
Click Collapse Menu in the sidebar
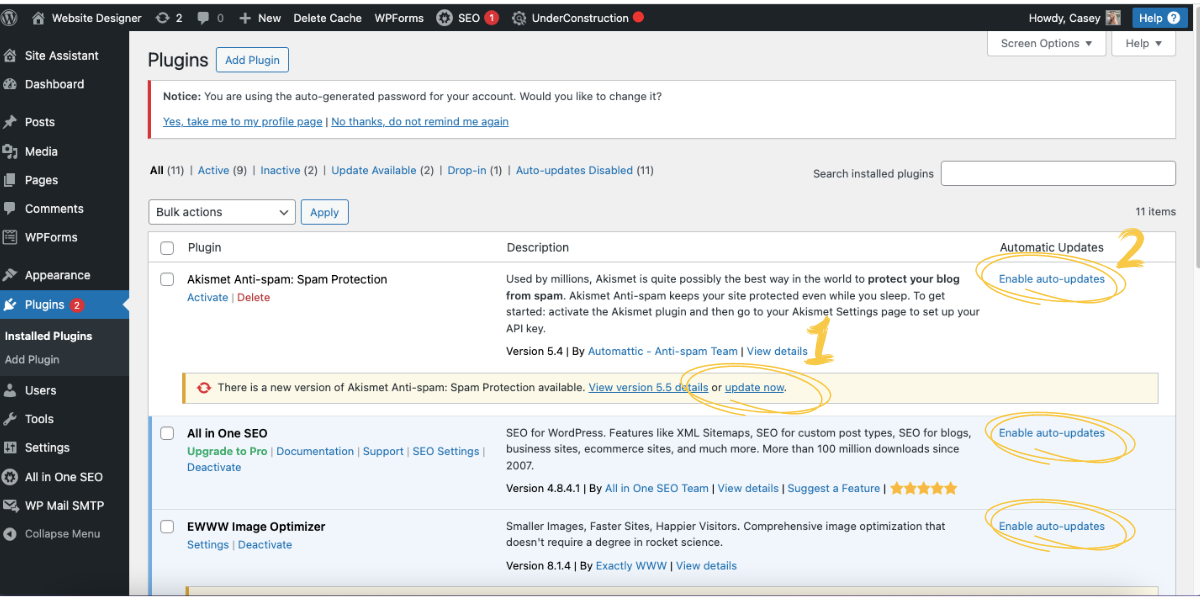coord(64,534)
